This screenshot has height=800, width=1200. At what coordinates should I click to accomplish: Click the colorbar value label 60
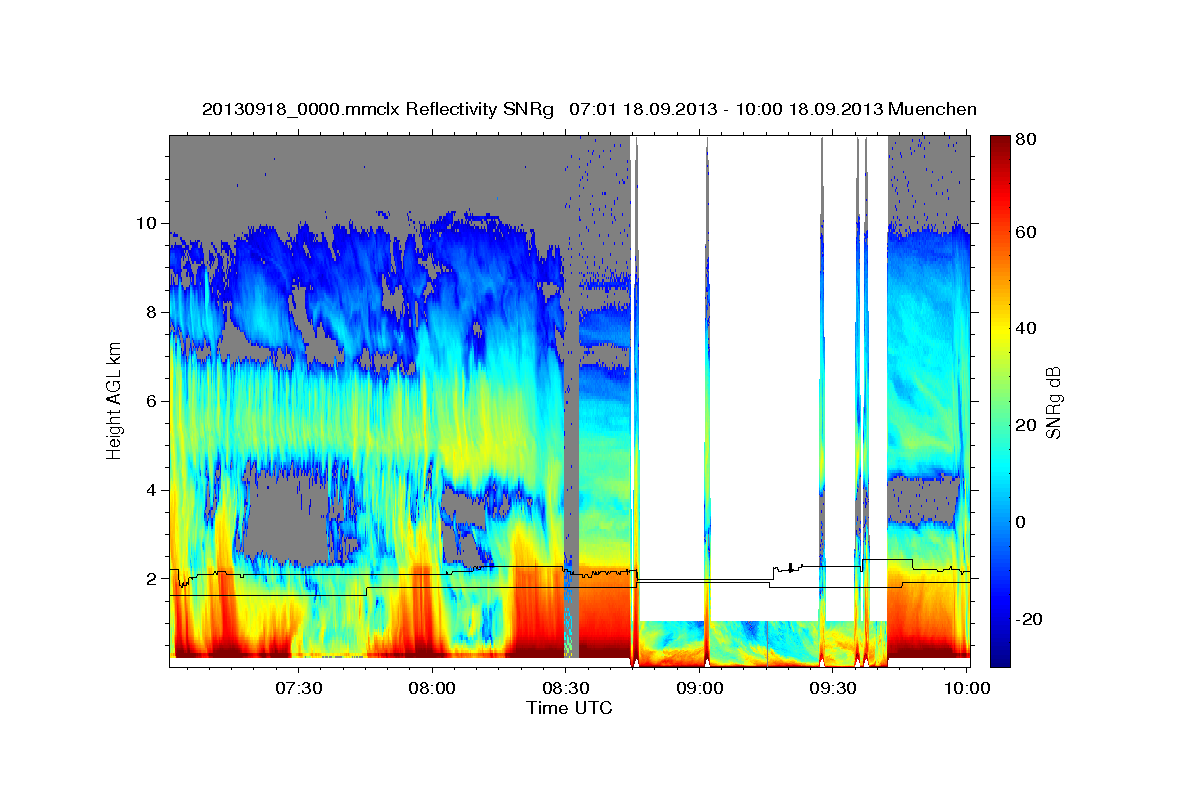pos(1026,232)
